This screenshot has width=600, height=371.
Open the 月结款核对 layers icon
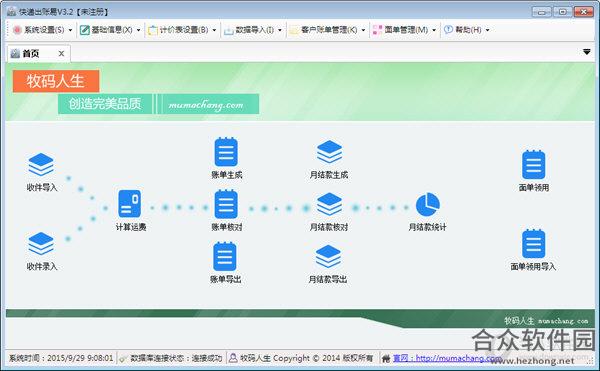pyautogui.click(x=329, y=204)
